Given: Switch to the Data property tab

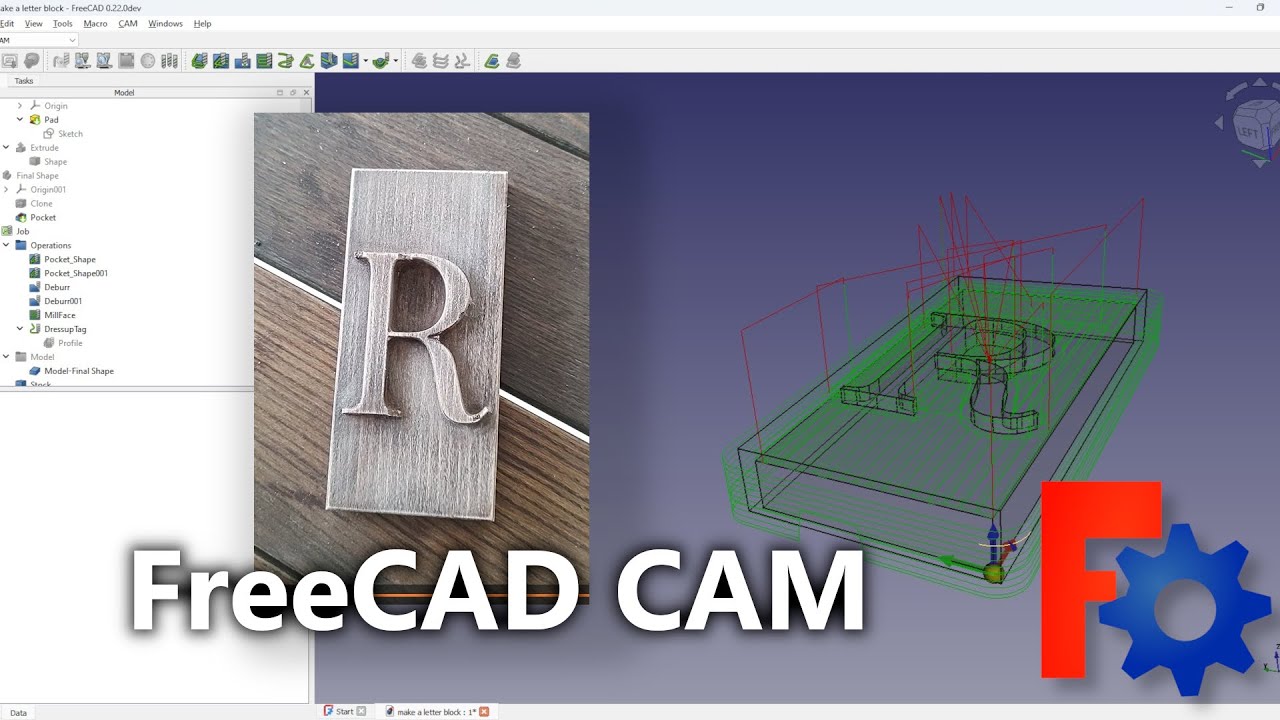Looking at the screenshot, I should tap(18, 713).
